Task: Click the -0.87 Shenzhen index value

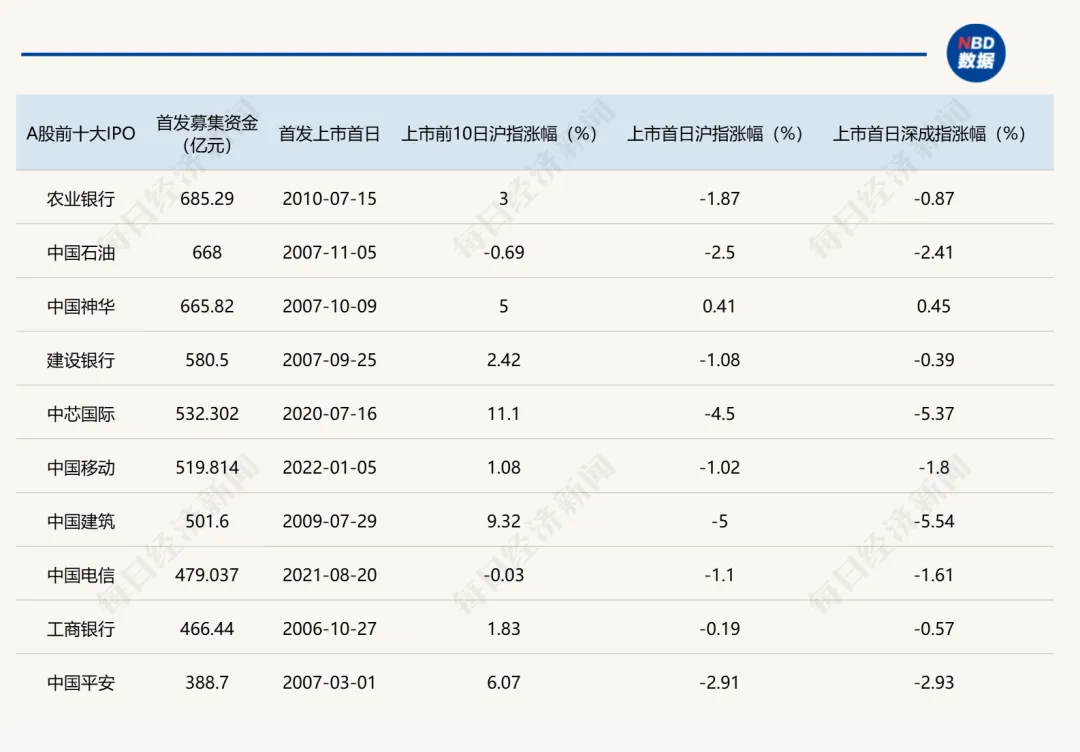Action: click(934, 199)
